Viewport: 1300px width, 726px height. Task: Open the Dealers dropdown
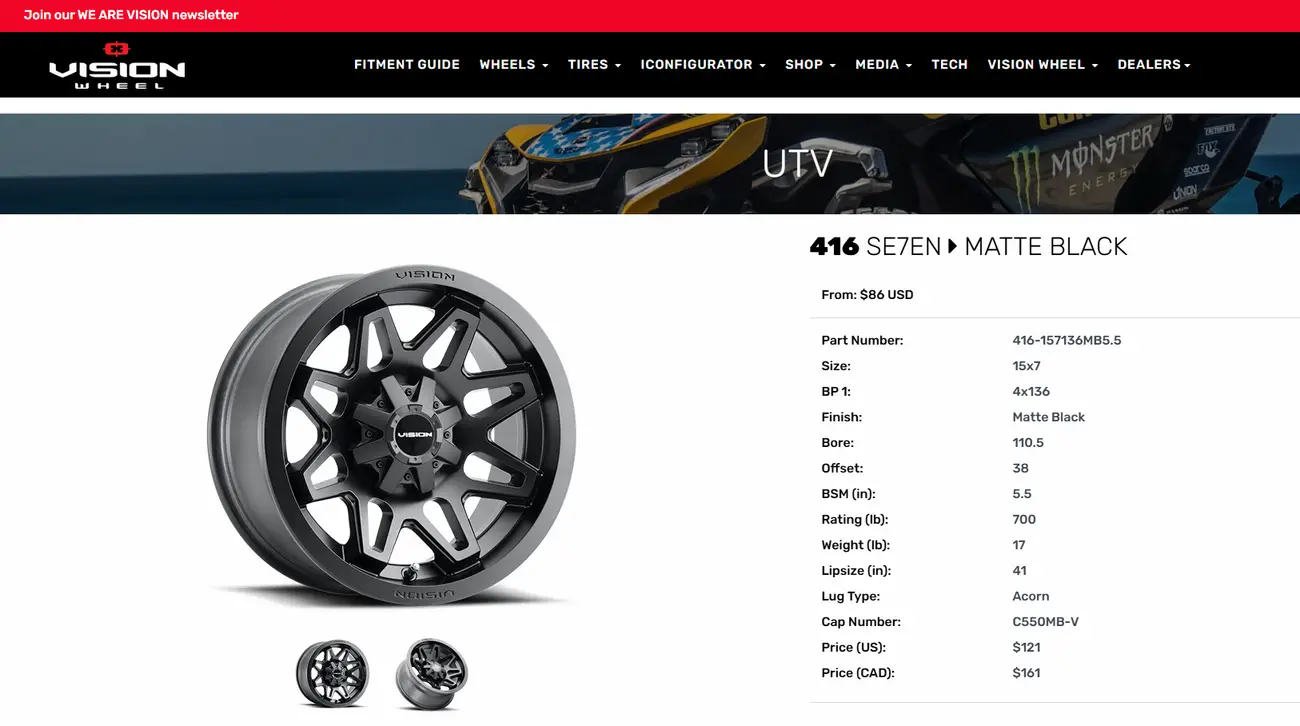(x=1154, y=64)
